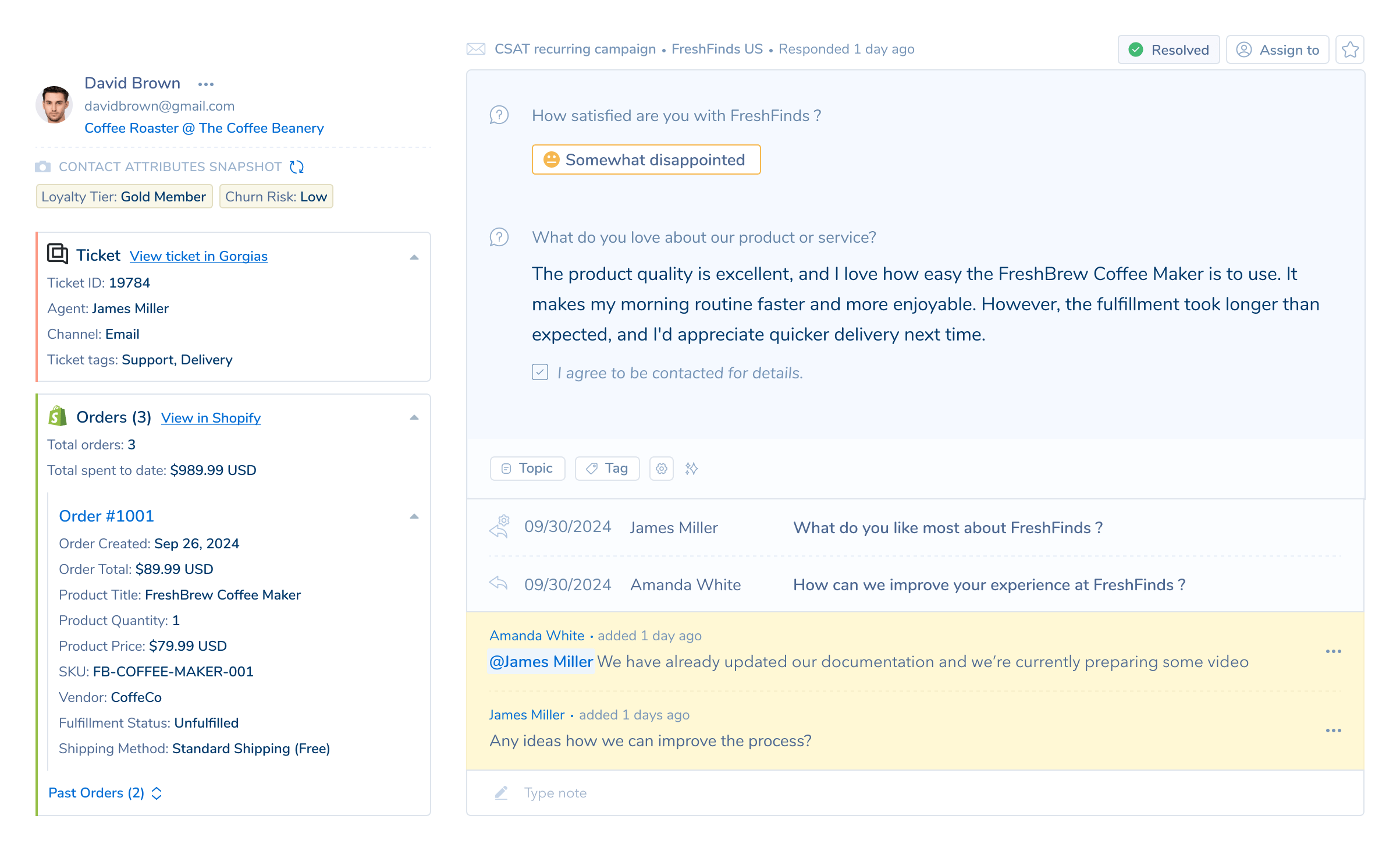Click the settings gear icon in toolbar
This screenshot has height=851, width=1400.
click(662, 468)
